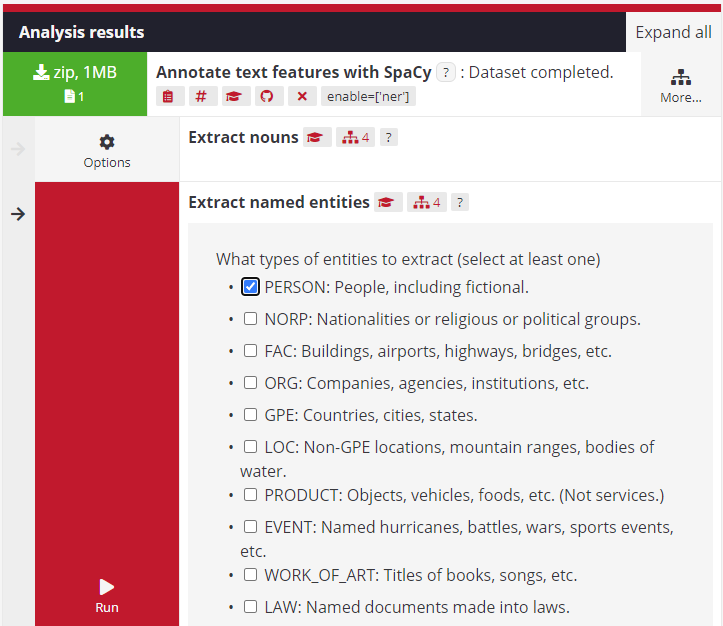Screen dimensions: 723x626
Task: Open the GitHub icon link
Action: coord(266,96)
